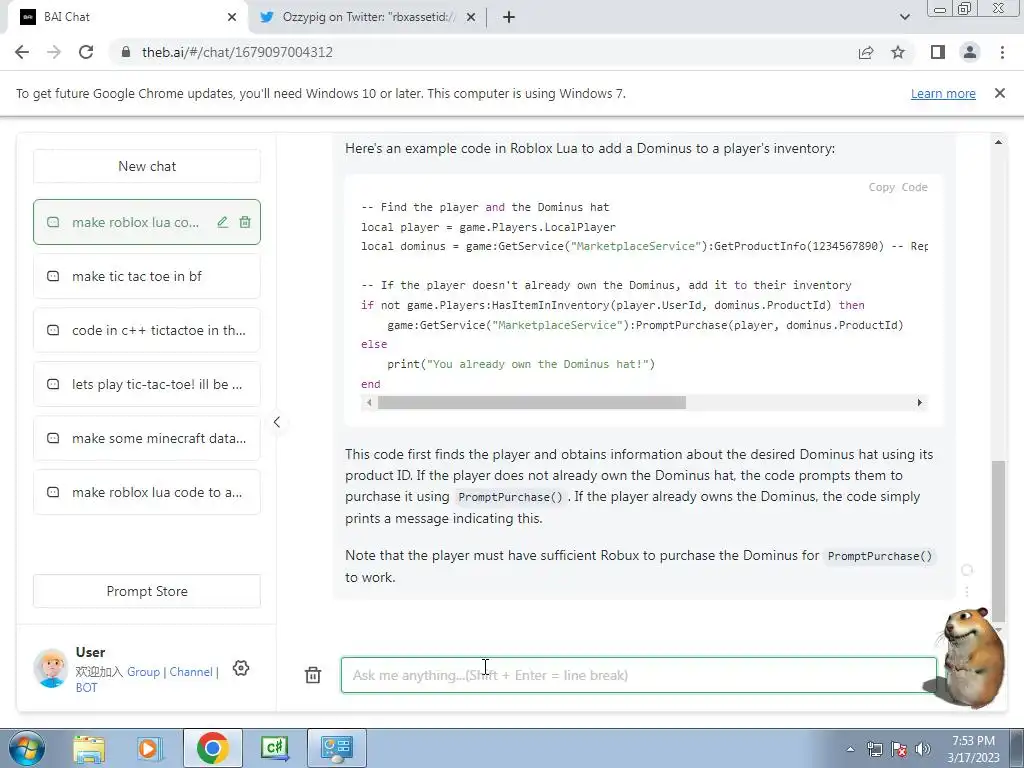This screenshot has height=768, width=1024.
Task: Go back to the previous page
Action: pyautogui.click(x=22, y=52)
